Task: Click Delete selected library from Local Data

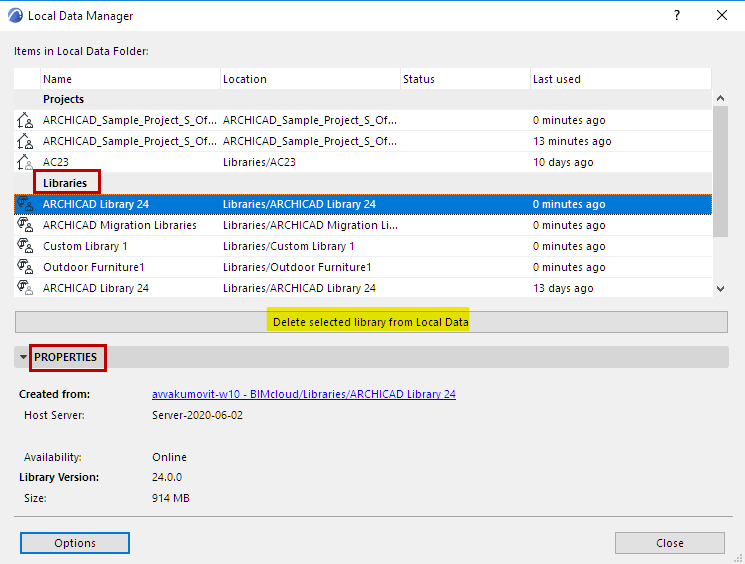Action: pyautogui.click(x=371, y=322)
